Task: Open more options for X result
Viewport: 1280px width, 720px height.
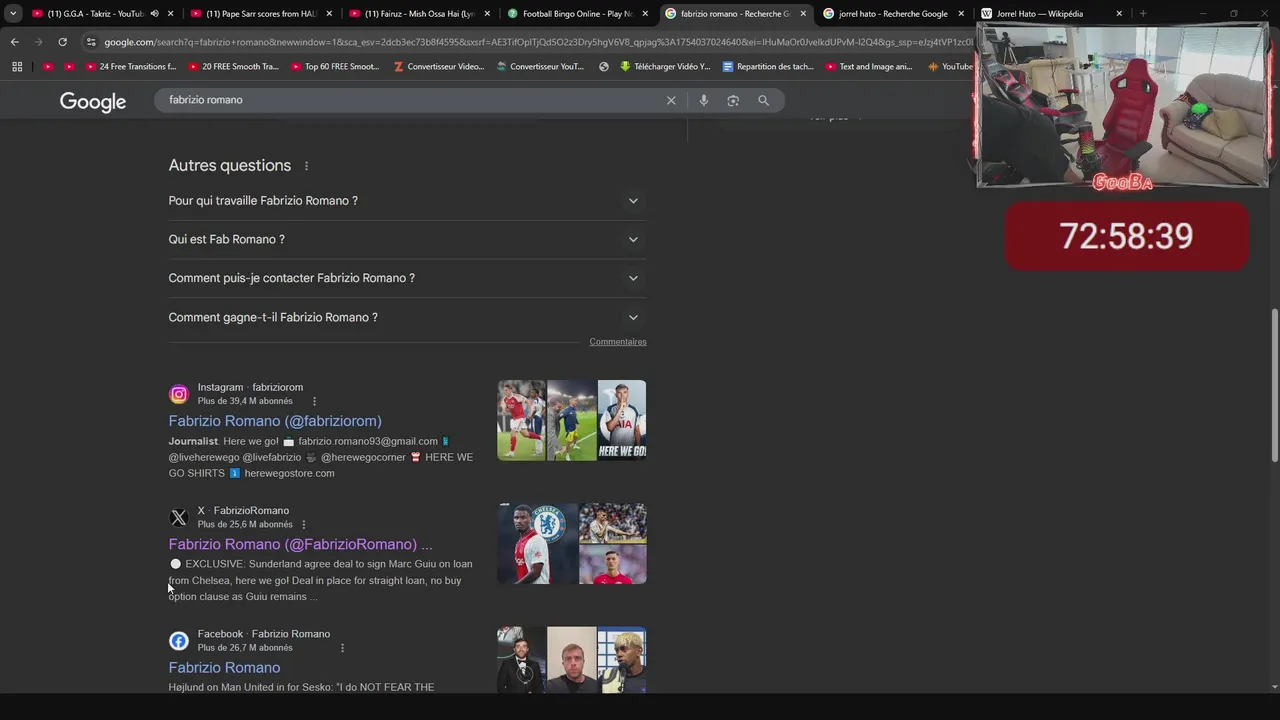Action: 304,524
